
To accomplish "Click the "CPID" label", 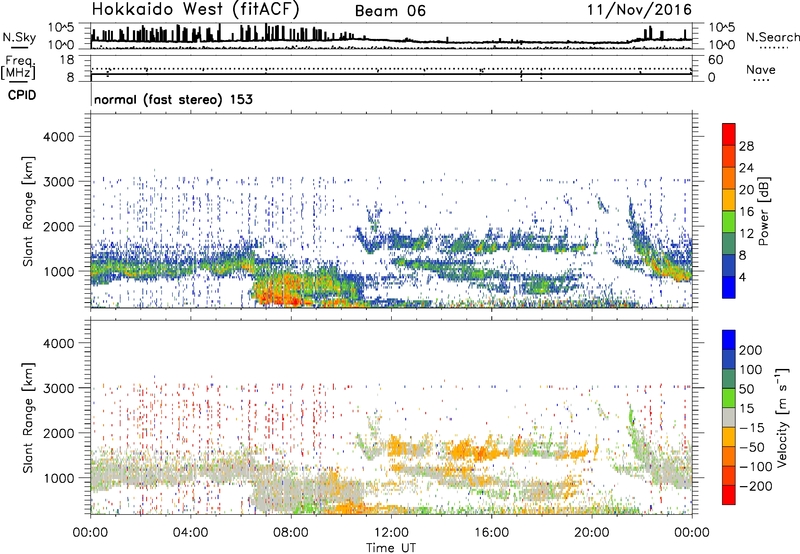I will tap(22, 95).
